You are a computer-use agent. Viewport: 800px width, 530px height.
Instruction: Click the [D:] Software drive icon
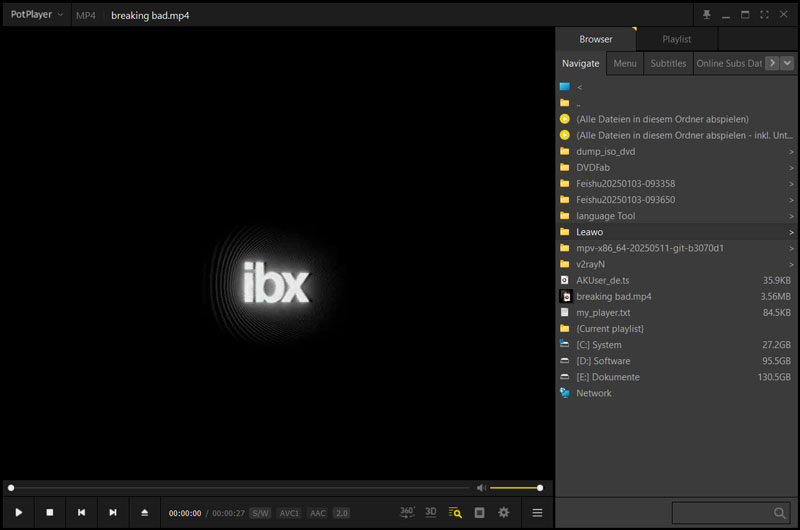564,361
